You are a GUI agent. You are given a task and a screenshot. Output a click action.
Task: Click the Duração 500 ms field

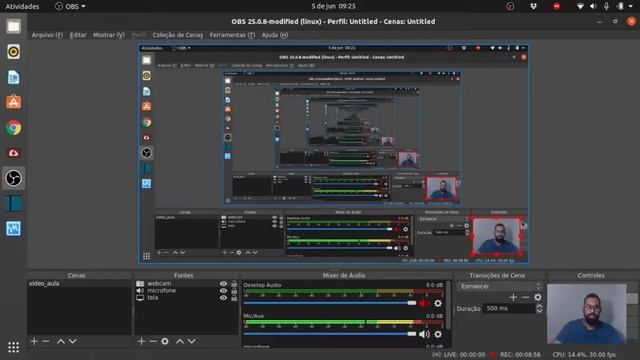point(509,308)
